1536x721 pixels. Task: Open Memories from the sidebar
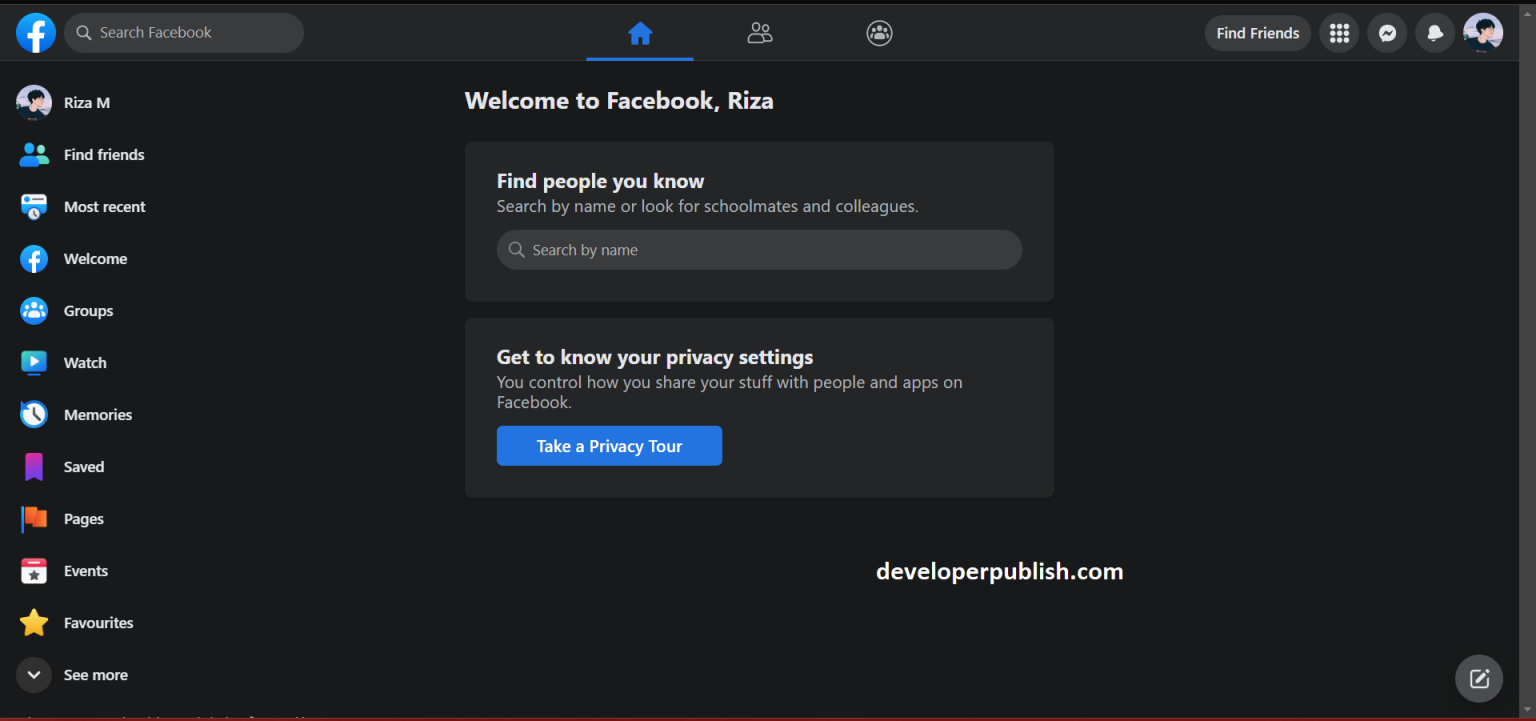97,414
